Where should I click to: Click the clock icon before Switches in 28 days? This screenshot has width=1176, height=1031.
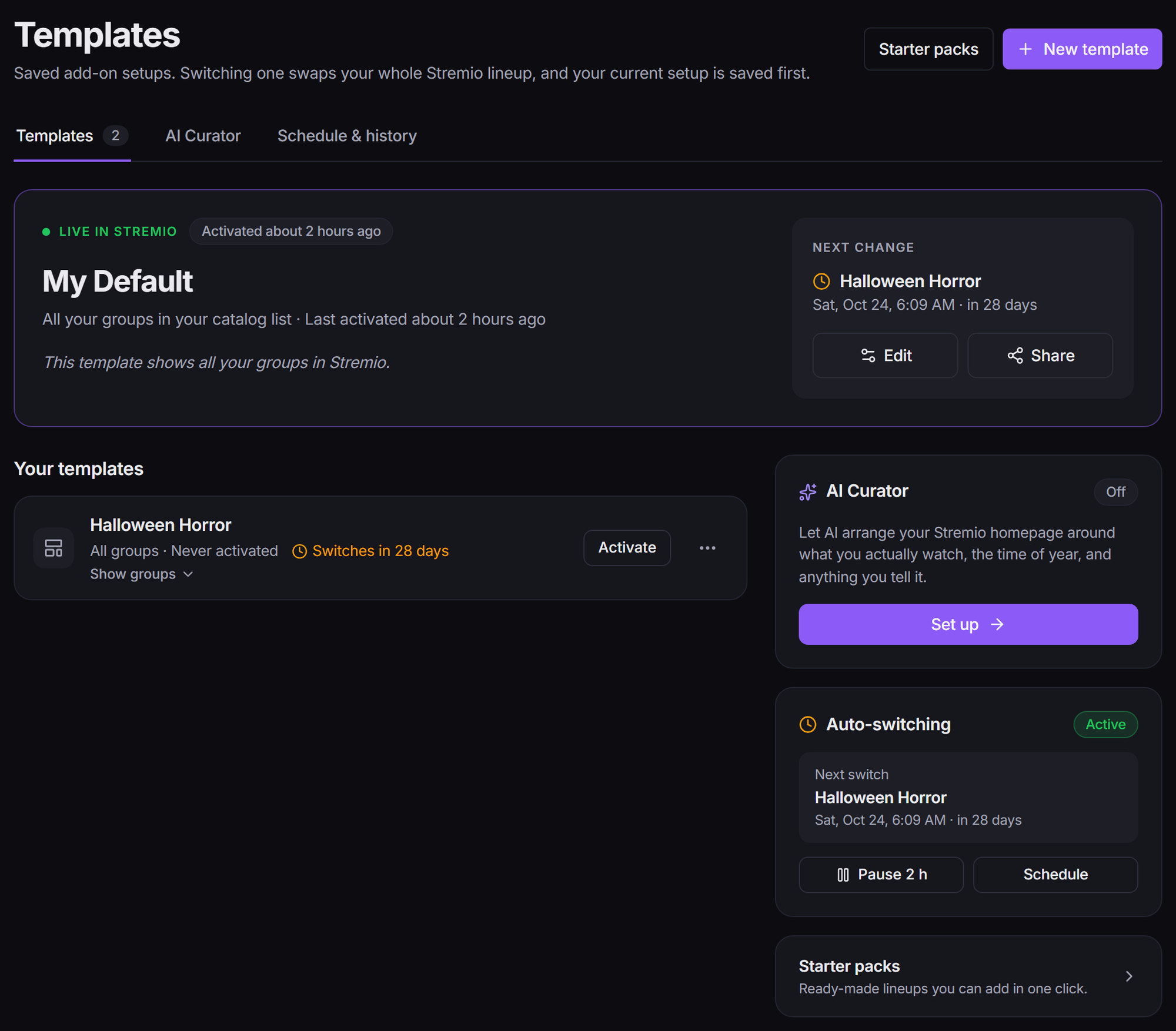pyautogui.click(x=300, y=551)
